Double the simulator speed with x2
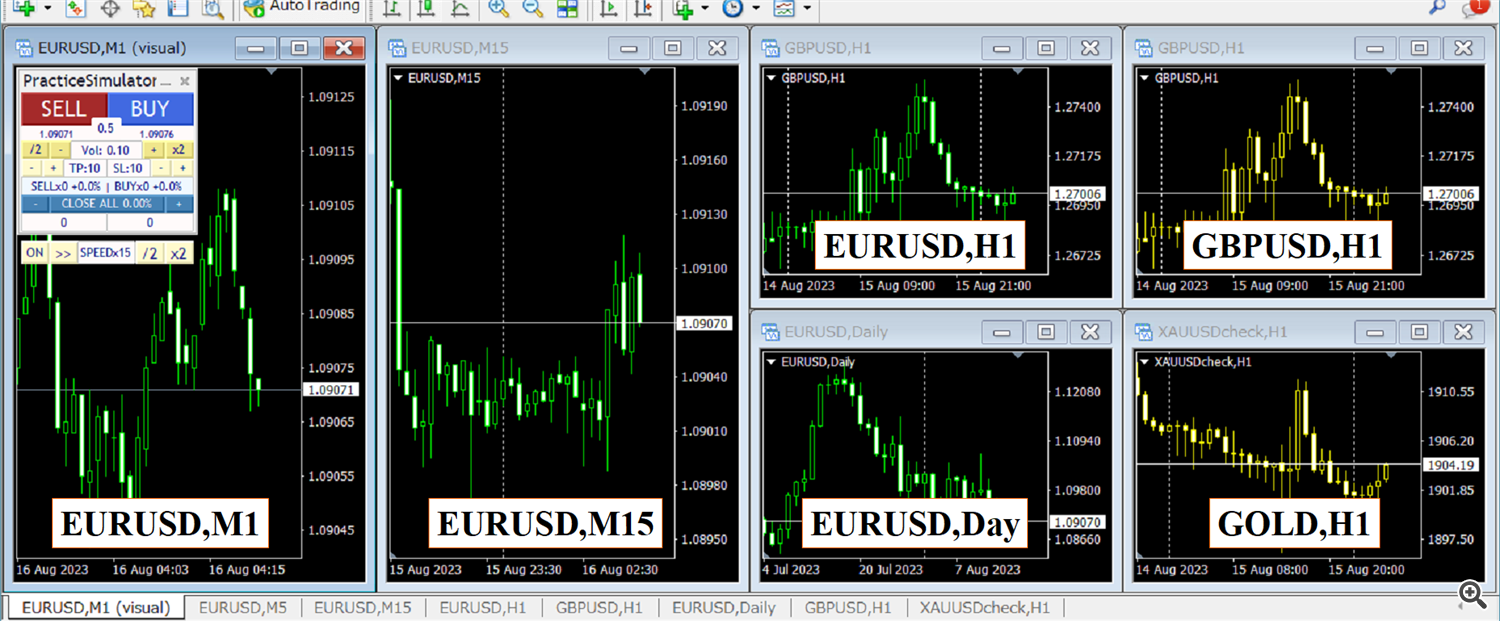 (x=178, y=253)
